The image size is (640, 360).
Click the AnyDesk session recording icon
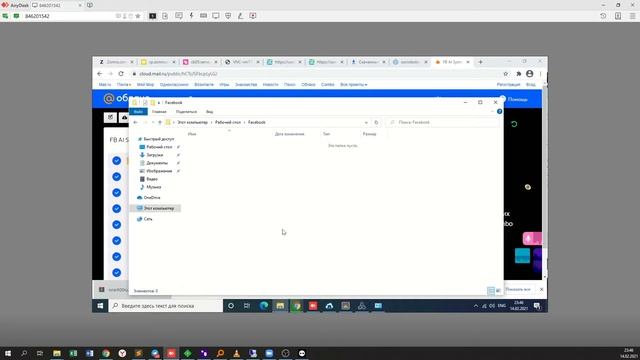click(x=253, y=16)
